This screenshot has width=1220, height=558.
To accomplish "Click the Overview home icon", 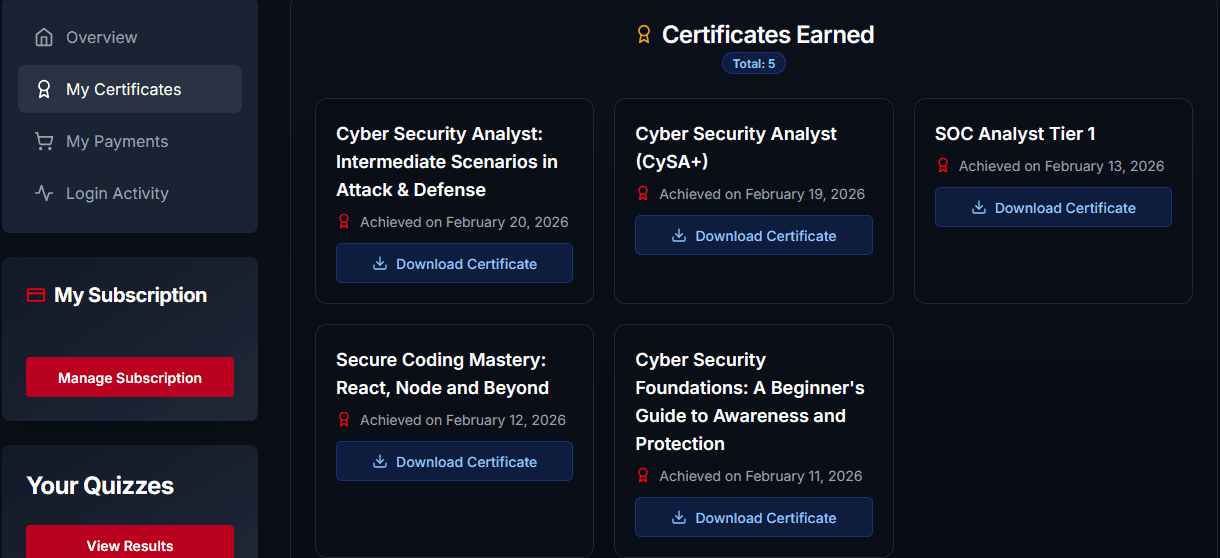I will pyautogui.click(x=44, y=37).
